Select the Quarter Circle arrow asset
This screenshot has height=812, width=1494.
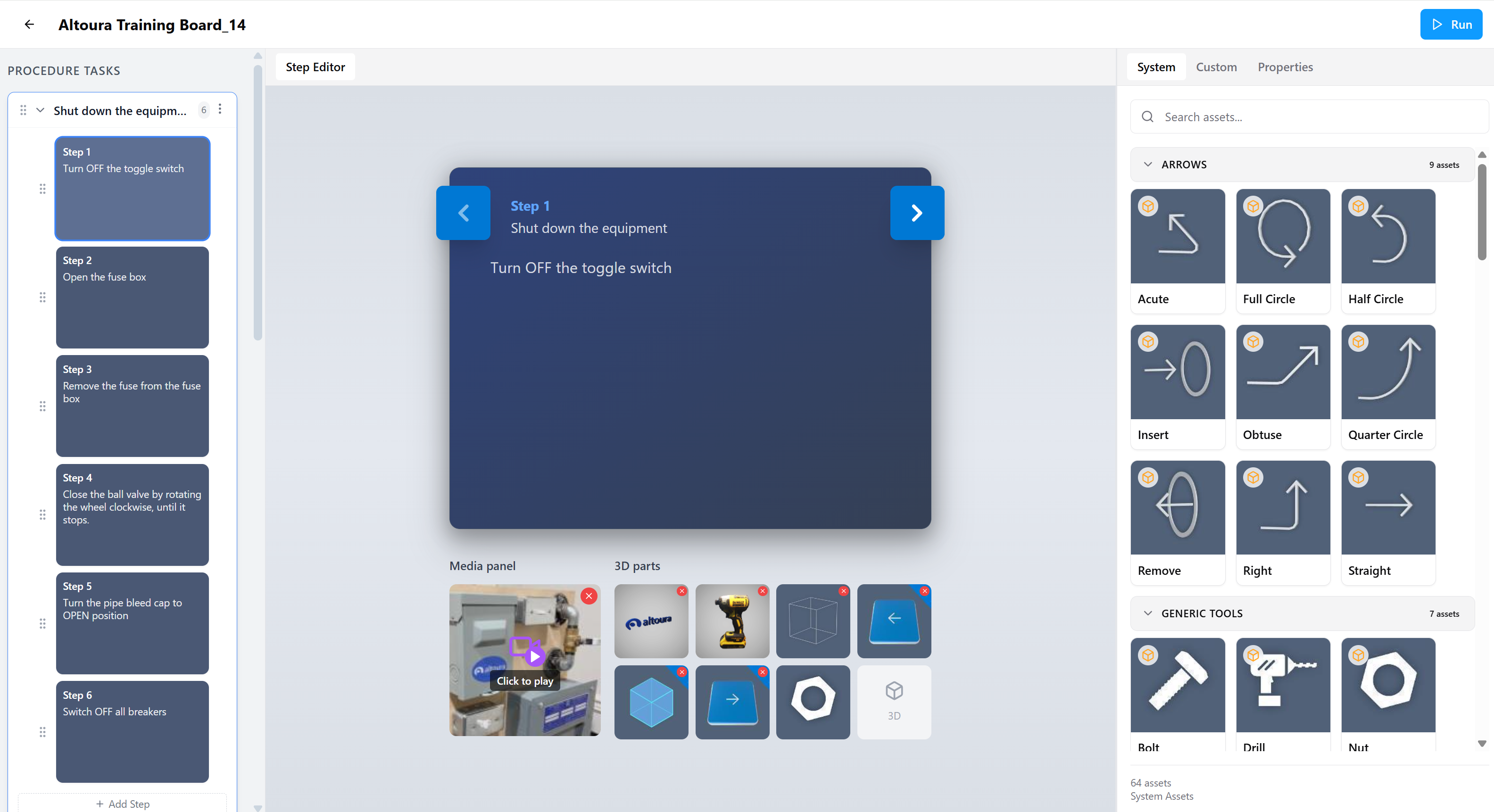(1388, 386)
